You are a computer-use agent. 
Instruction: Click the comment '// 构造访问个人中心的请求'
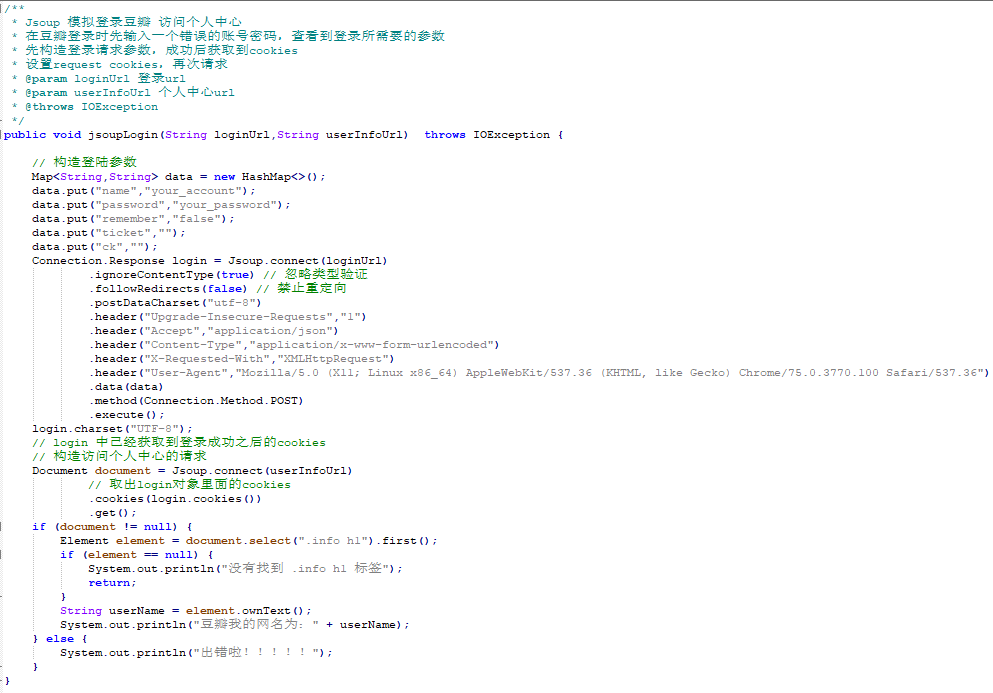[x=119, y=456]
